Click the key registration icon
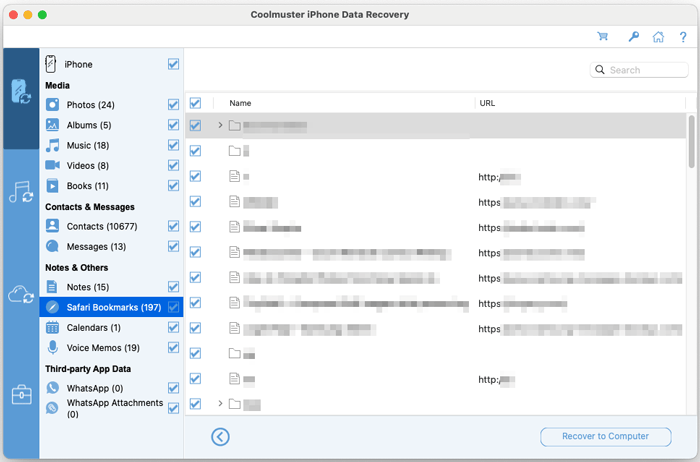This screenshot has width=700, height=462. [633, 37]
